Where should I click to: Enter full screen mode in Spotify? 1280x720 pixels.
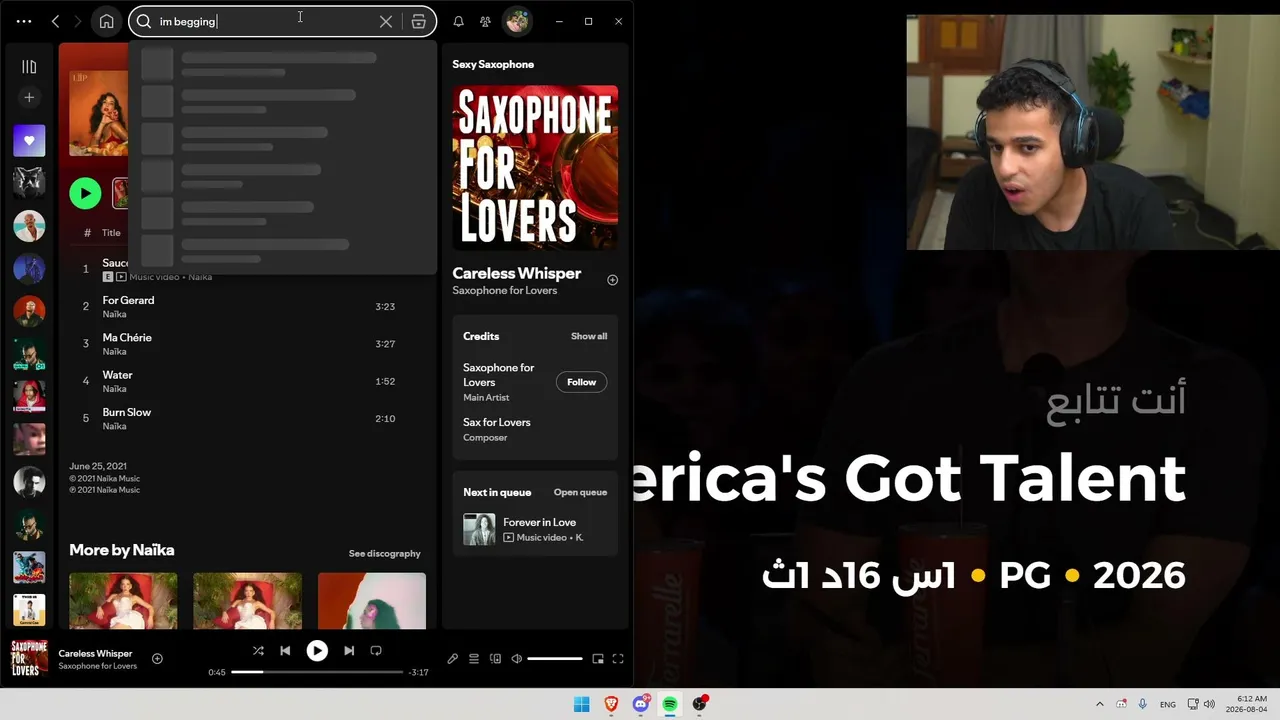pos(618,659)
